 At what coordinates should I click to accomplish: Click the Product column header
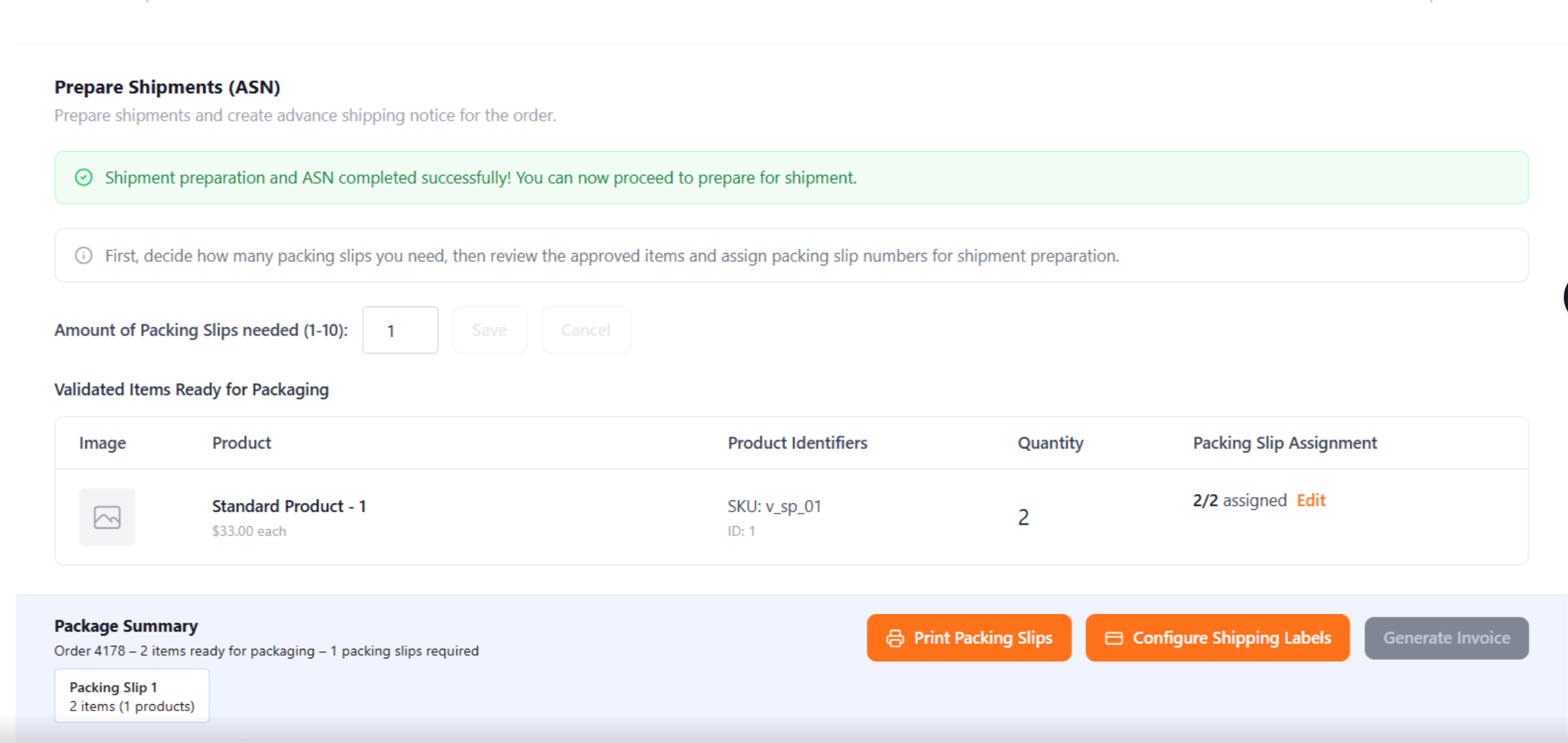(241, 443)
